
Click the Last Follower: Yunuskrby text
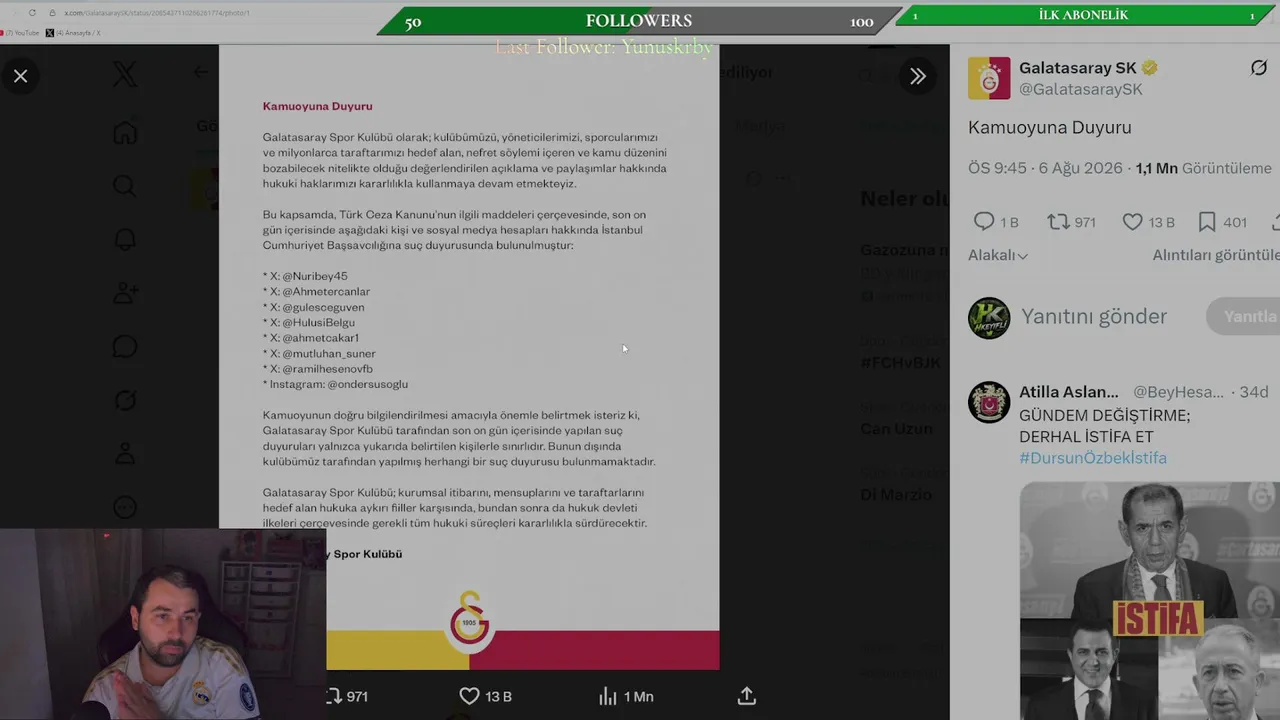[x=605, y=47]
